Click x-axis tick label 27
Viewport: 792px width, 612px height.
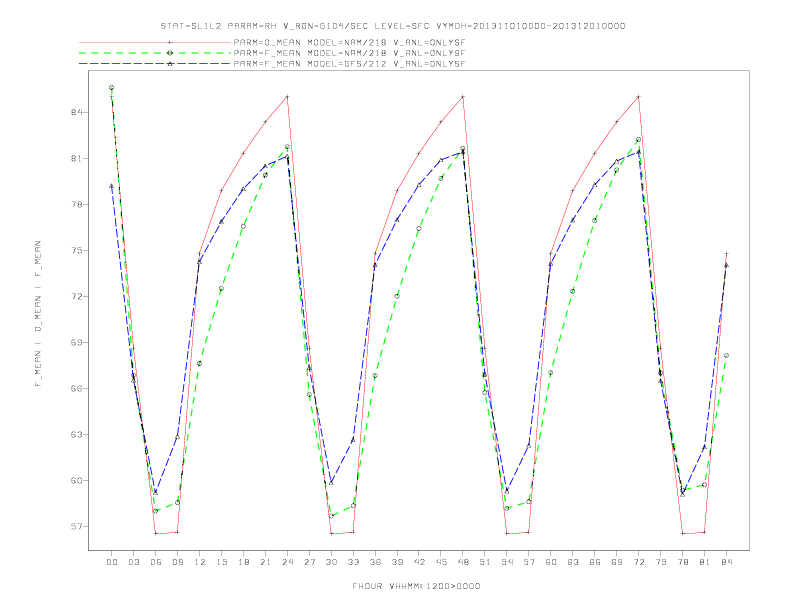pyautogui.click(x=309, y=562)
